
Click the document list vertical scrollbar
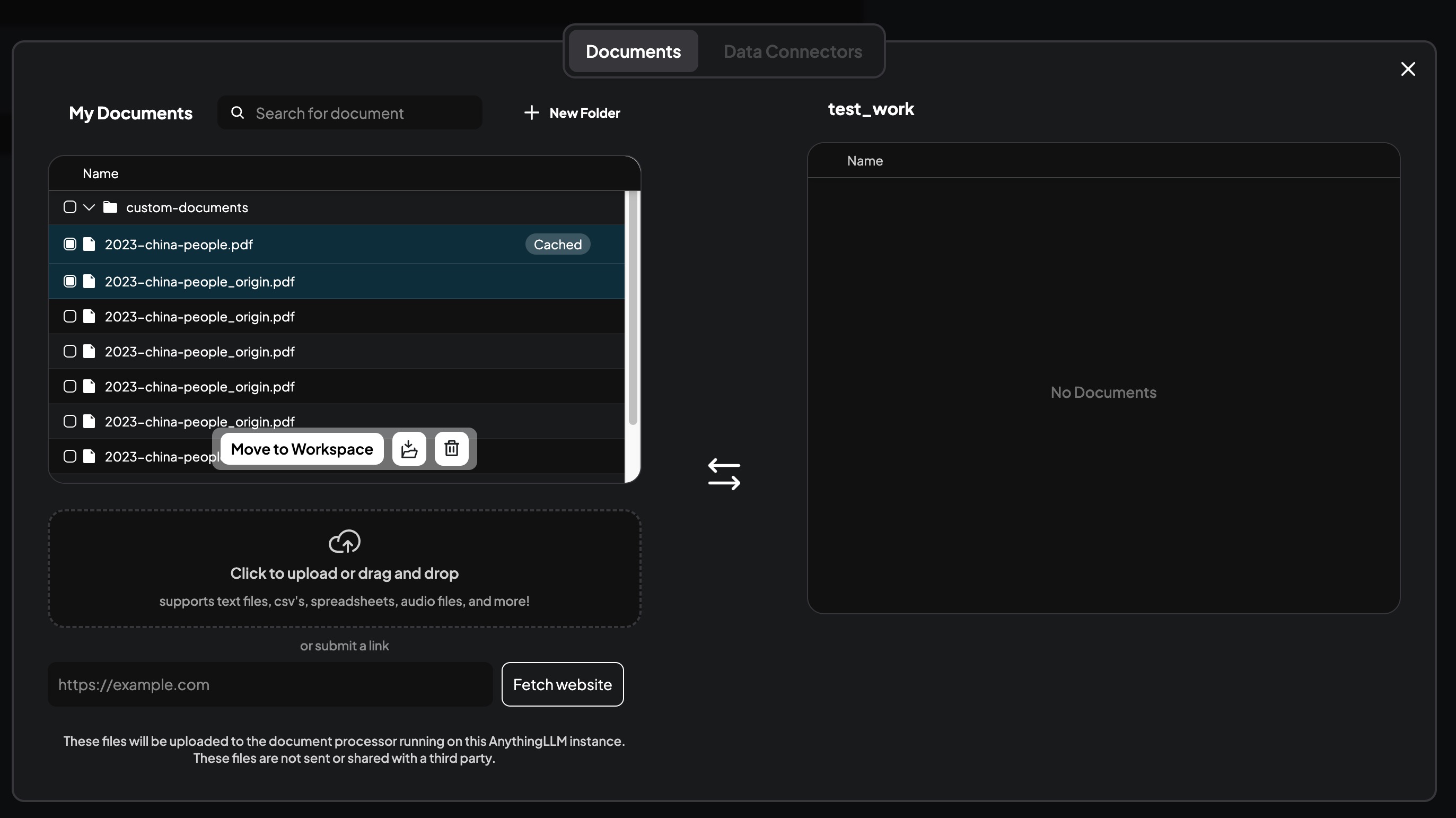coord(633,308)
